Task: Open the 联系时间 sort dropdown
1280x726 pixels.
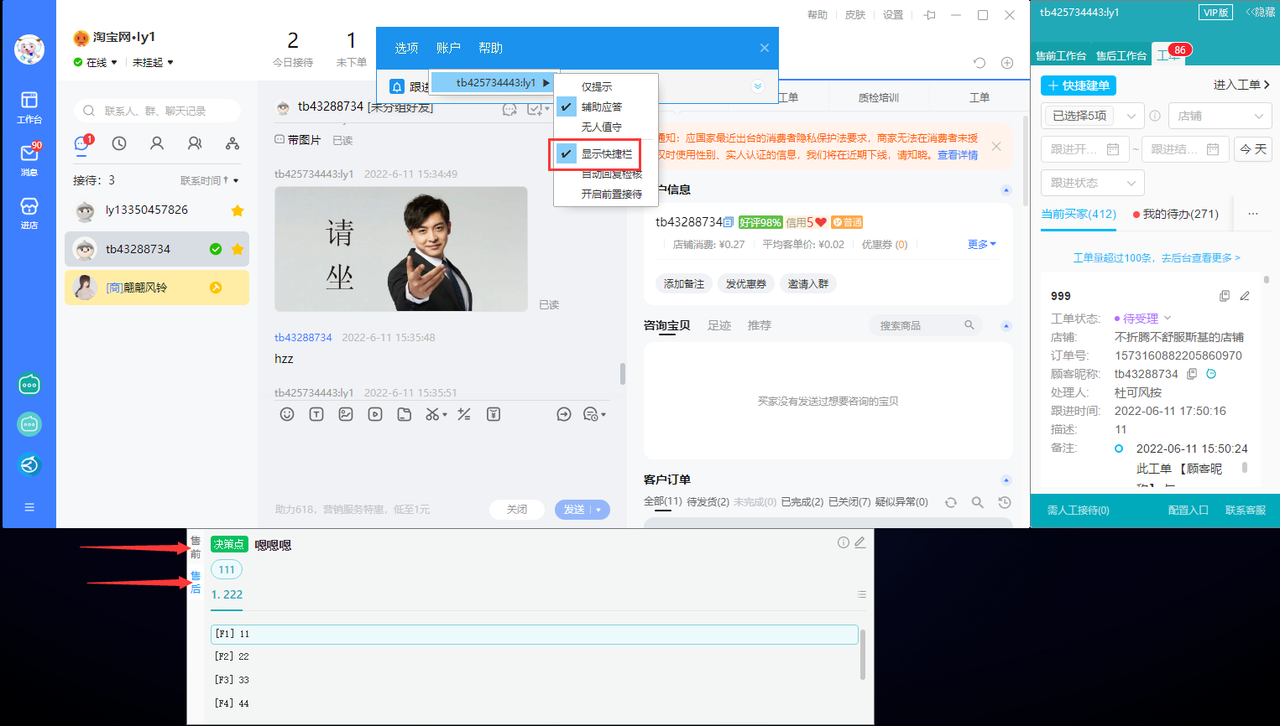Action: (x=210, y=181)
